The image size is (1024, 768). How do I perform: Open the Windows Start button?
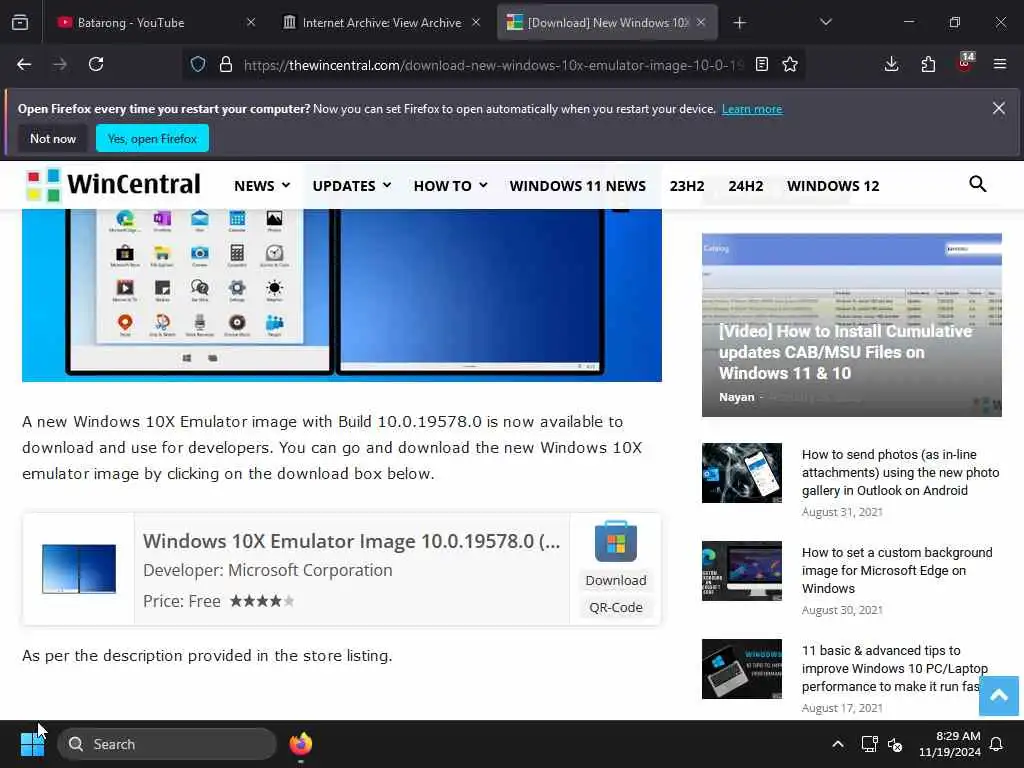point(32,744)
